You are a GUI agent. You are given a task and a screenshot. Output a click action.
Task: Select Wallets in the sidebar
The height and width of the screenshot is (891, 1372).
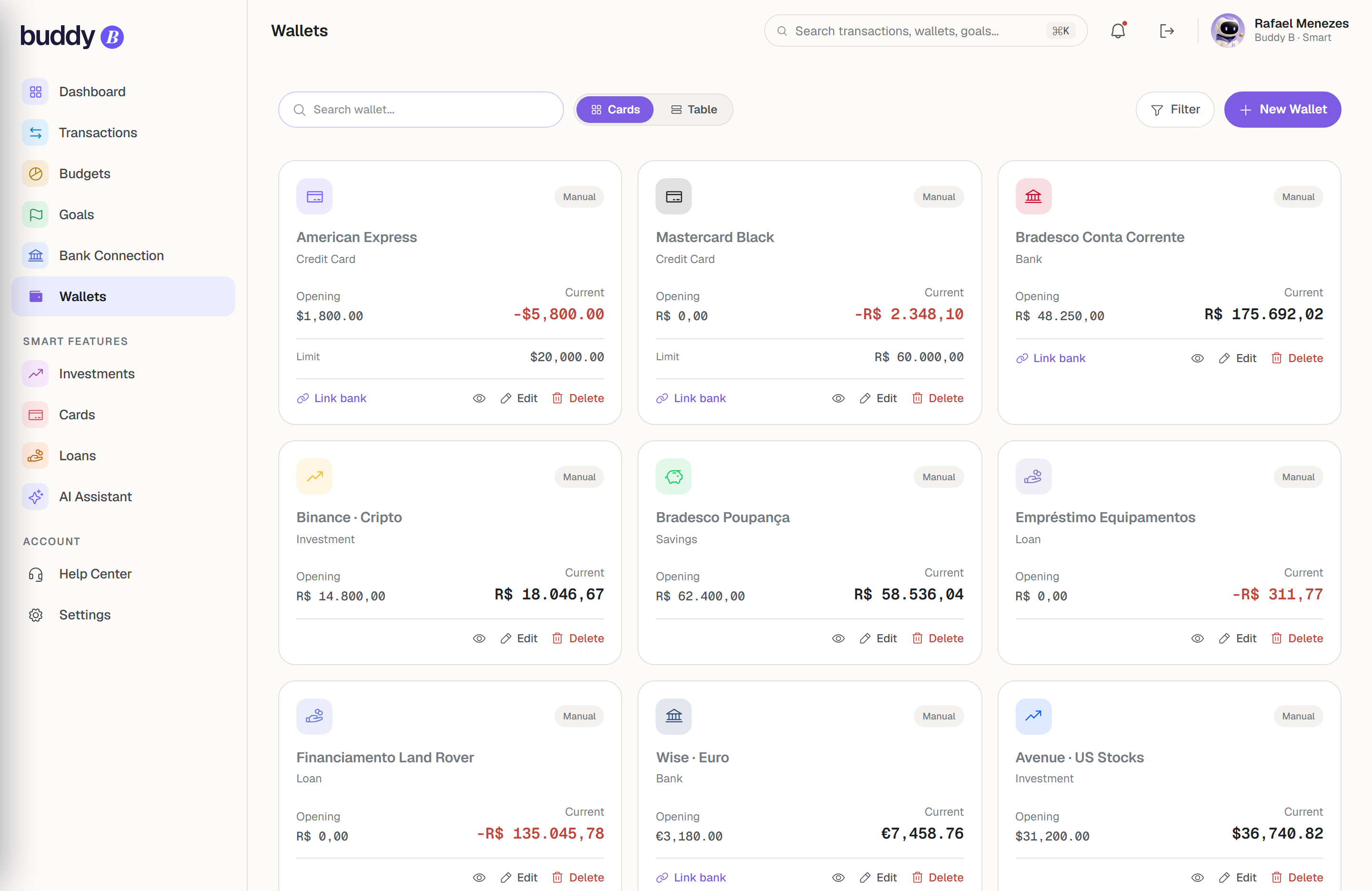(x=123, y=296)
